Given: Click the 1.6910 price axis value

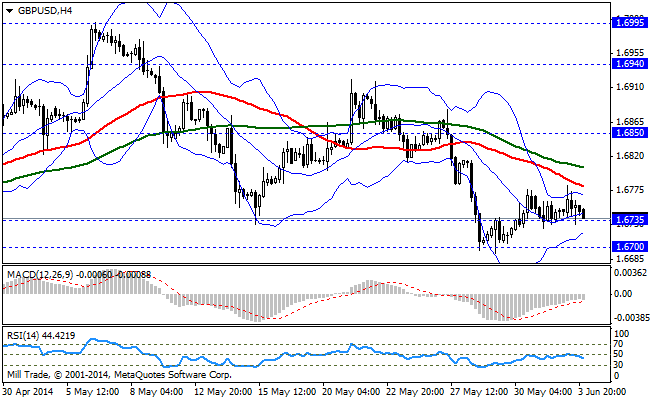Looking at the screenshot, I should pyautogui.click(x=631, y=87).
